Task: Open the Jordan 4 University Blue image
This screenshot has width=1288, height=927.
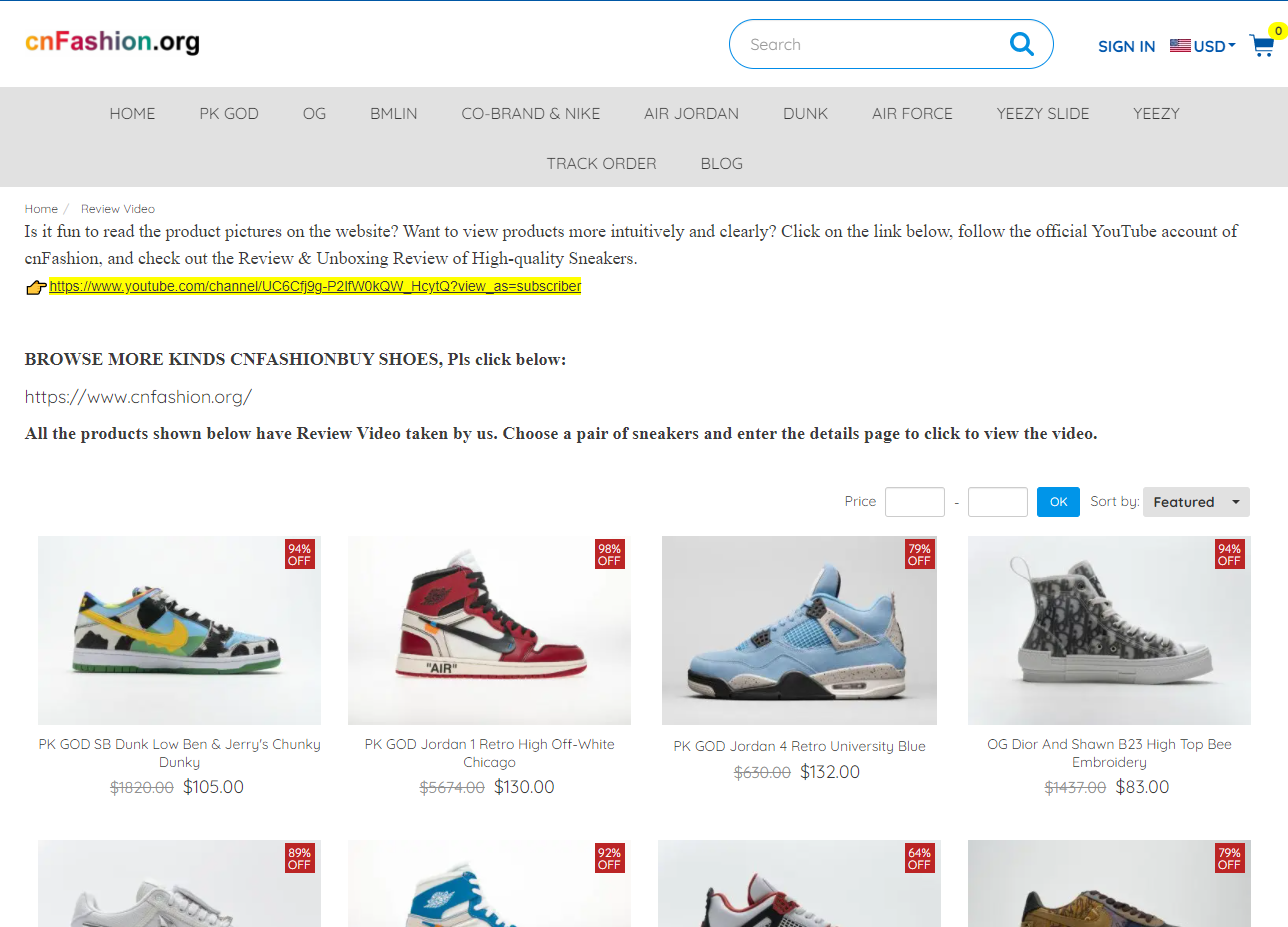Action: 799,630
